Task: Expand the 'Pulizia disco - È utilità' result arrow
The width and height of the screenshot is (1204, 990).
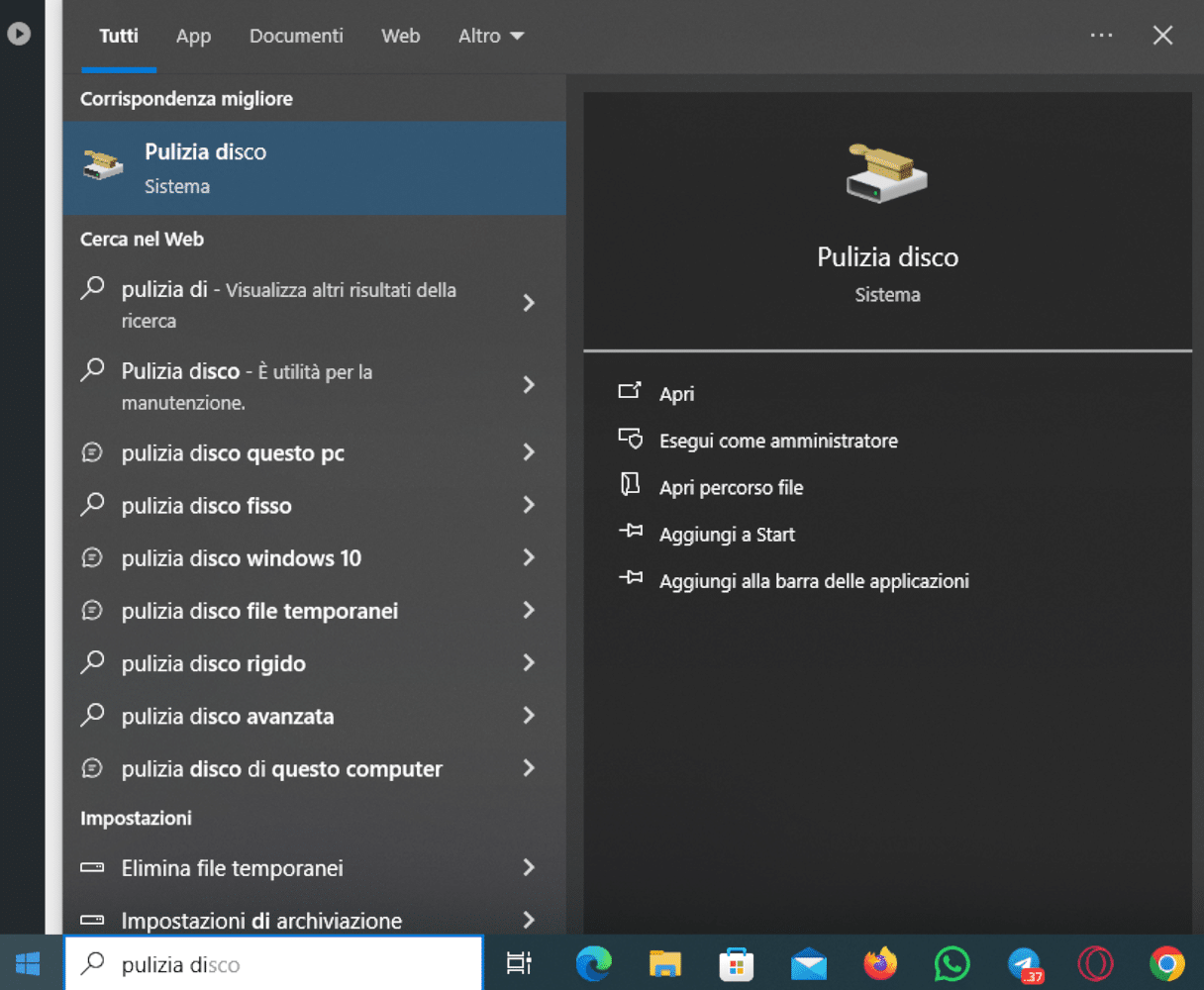Action: 529,384
